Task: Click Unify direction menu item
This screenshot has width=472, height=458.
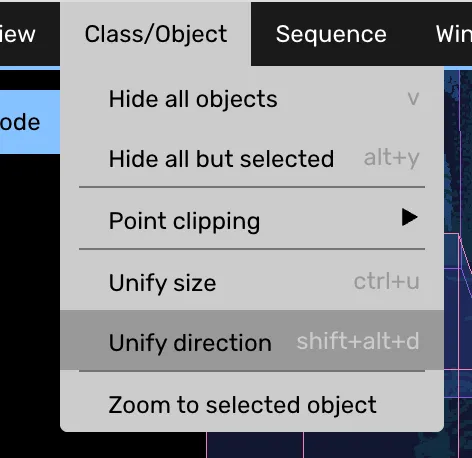Action: click(x=252, y=342)
